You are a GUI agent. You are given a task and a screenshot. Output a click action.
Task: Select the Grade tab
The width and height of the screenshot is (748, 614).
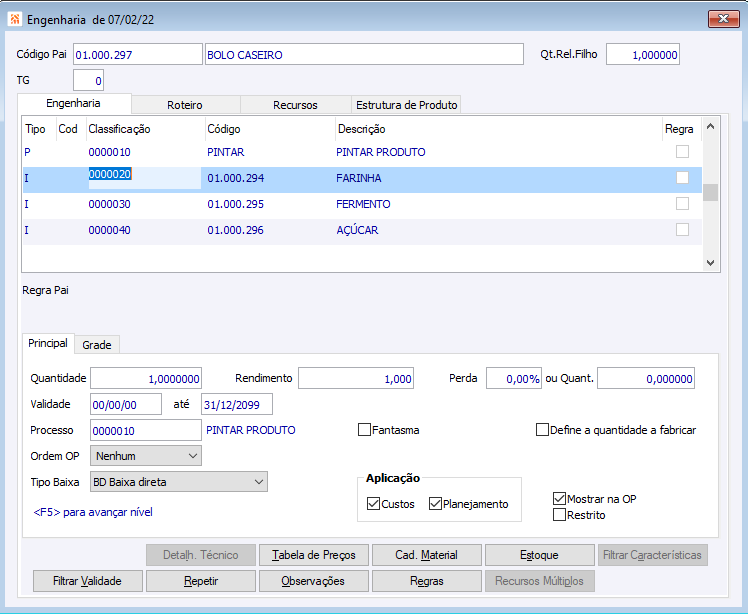coord(97,344)
